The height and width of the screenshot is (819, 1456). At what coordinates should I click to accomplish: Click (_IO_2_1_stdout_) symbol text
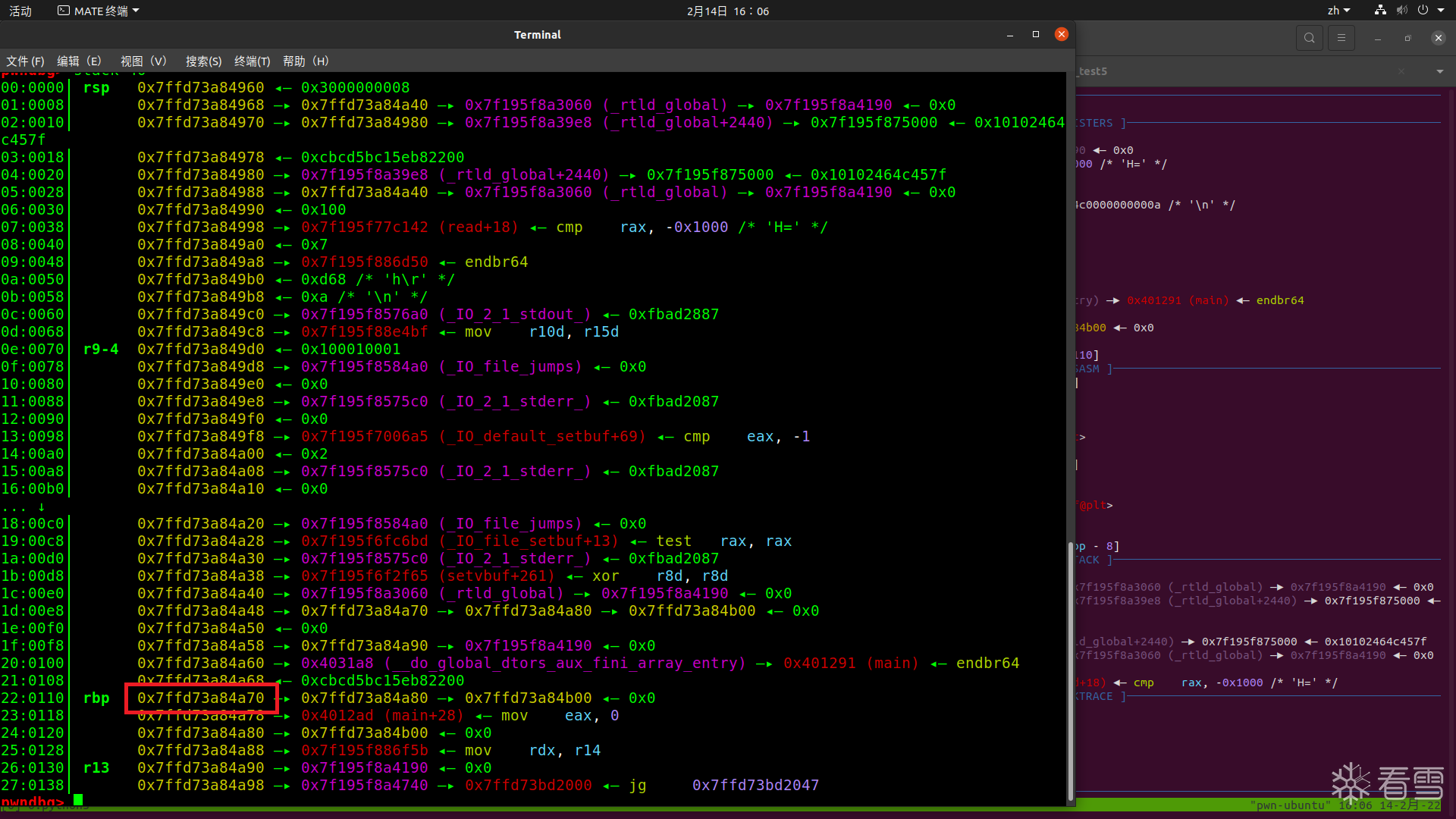click(515, 314)
